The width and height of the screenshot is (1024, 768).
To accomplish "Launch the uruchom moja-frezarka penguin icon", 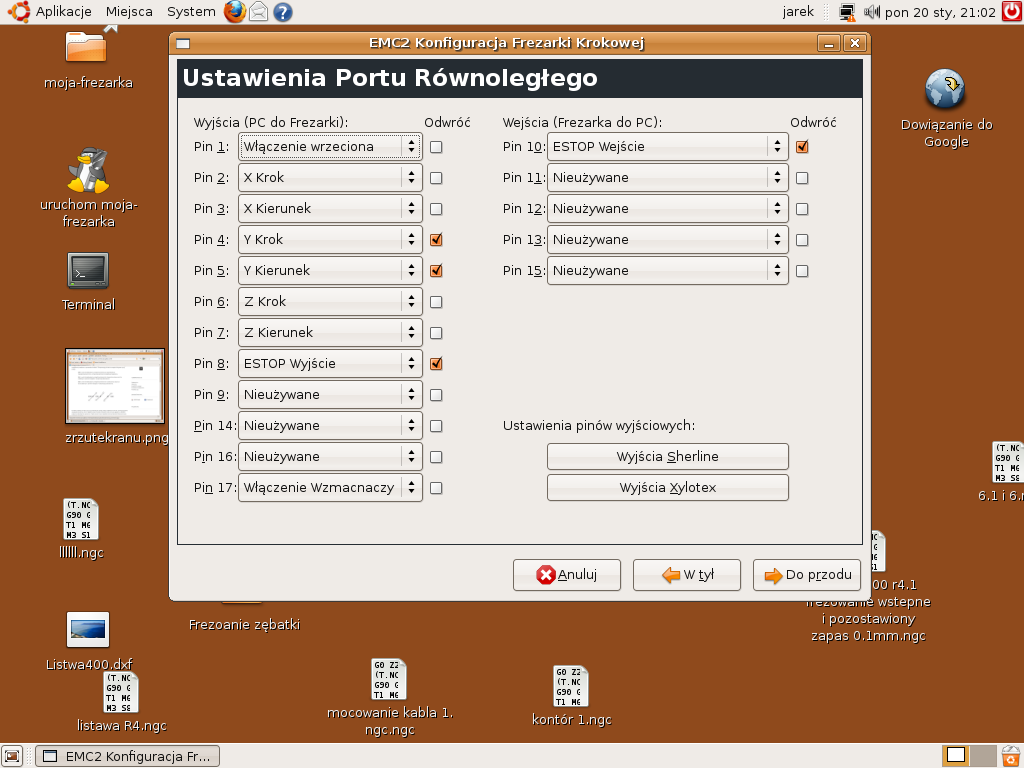I will pyautogui.click(x=88, y=170).
